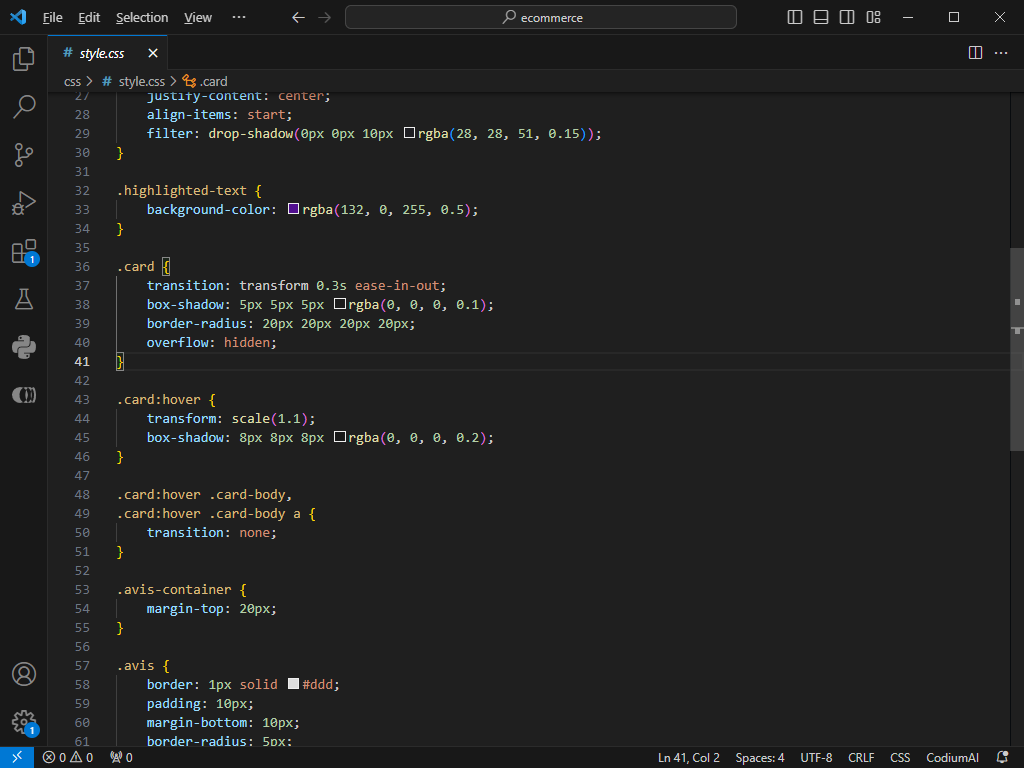Viewport: 1024px width, 768px height.
Task: Click the ecommerce search box
Action: click(540, 17)
